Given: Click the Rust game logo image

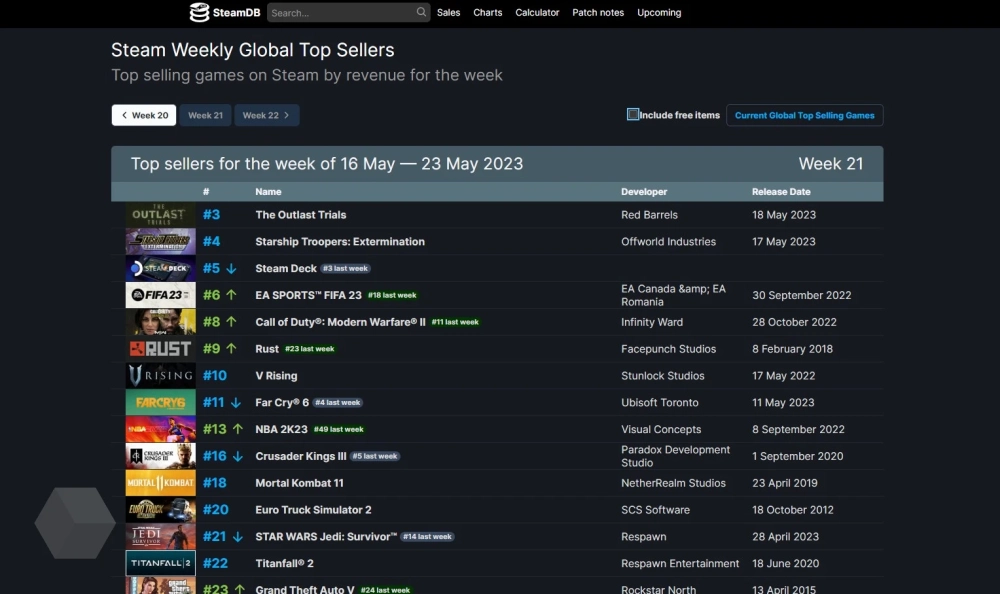Looking at the screenshot, I should pyautogui.click(x=160, y=349).
